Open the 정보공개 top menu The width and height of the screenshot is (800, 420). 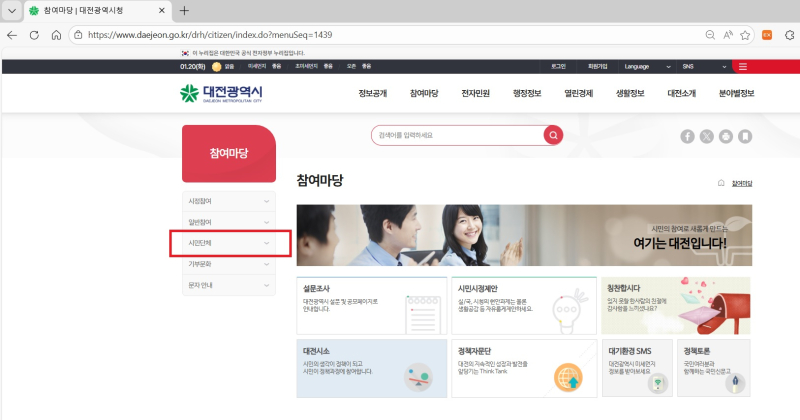pos(373,94)
